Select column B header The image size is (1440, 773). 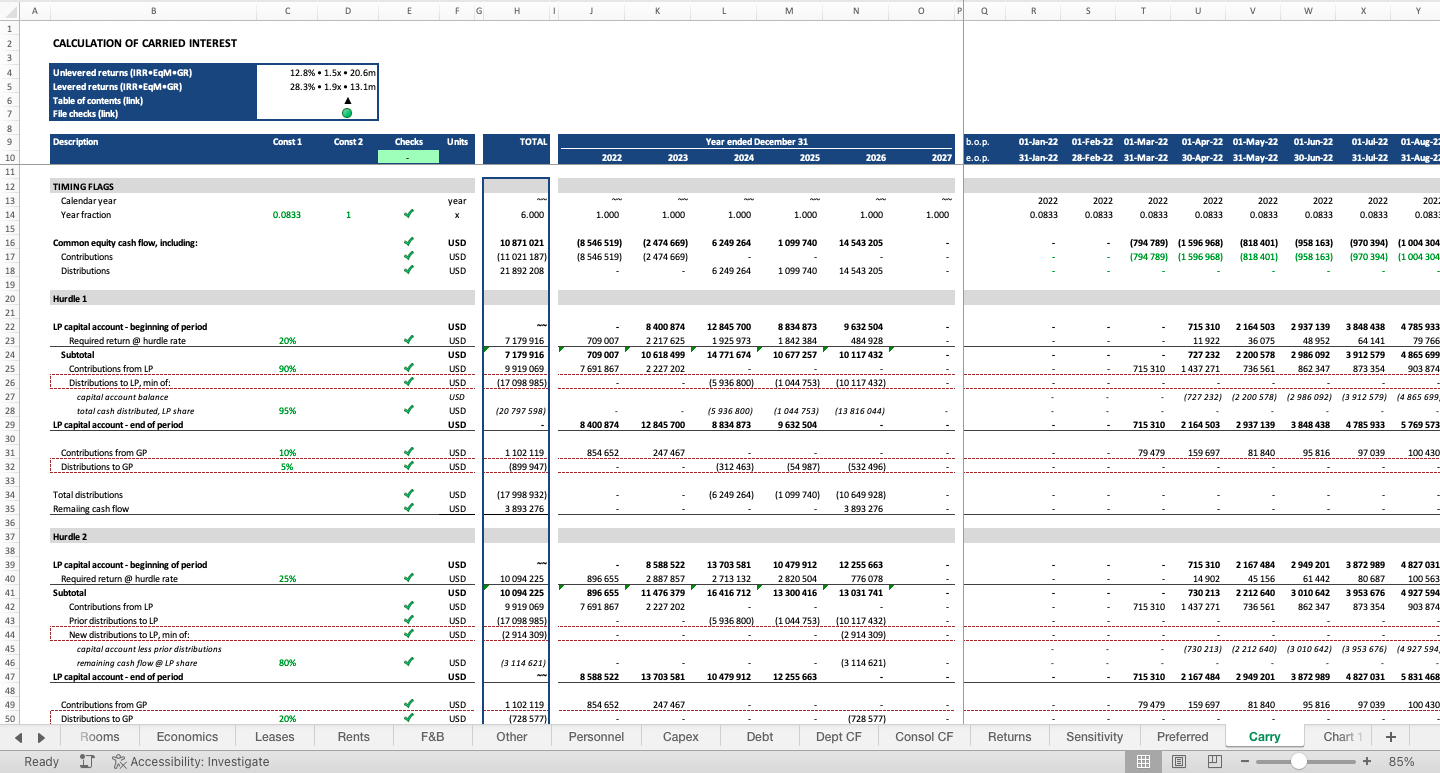tap(153, 11)
